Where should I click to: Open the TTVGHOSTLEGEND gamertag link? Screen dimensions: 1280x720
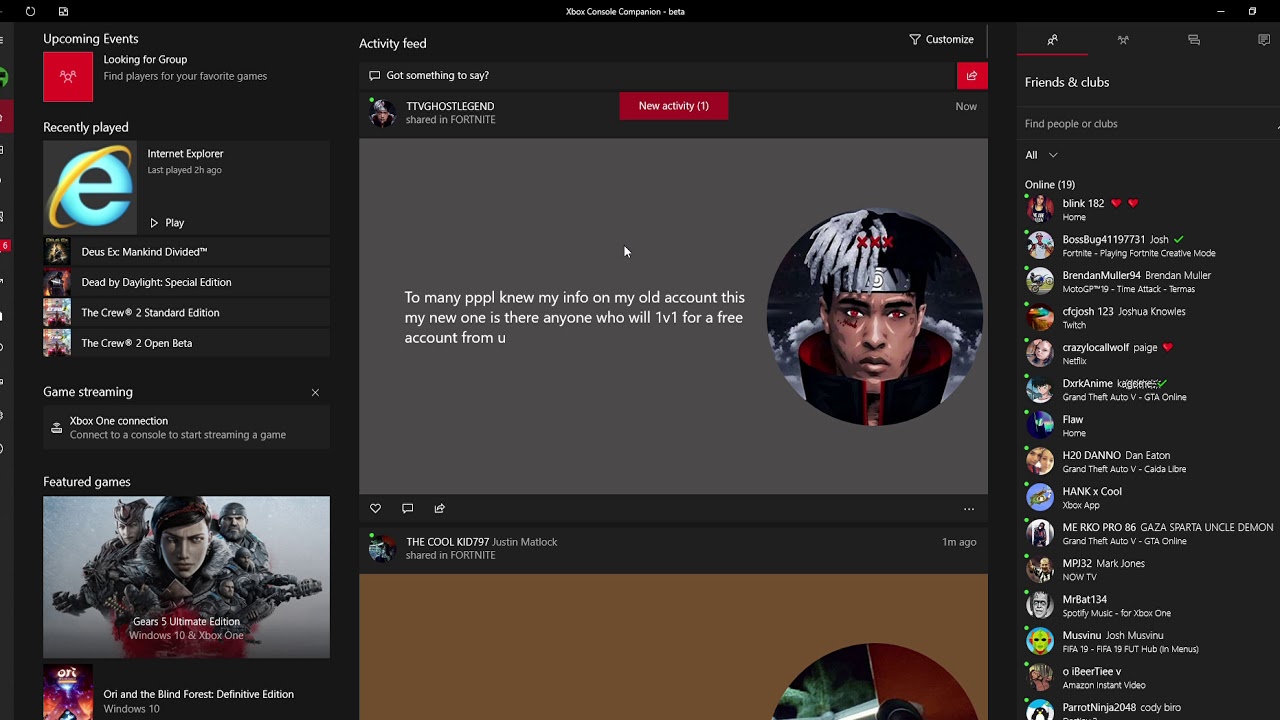(x=450, y=106)
